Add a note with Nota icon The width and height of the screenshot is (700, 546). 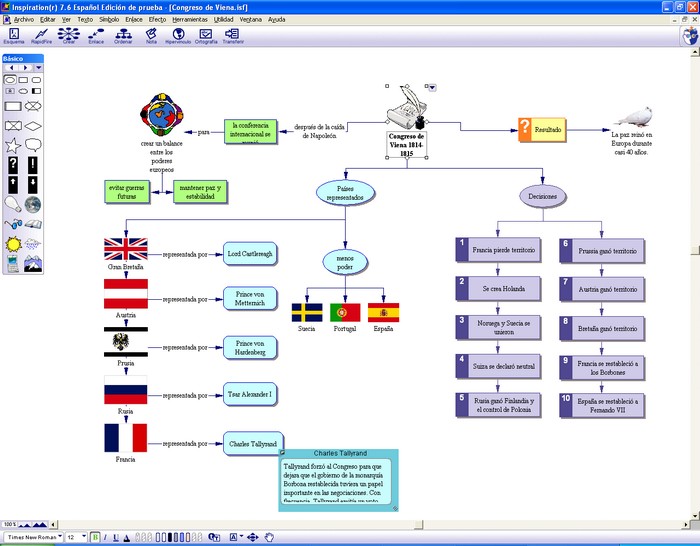(150, 35)
